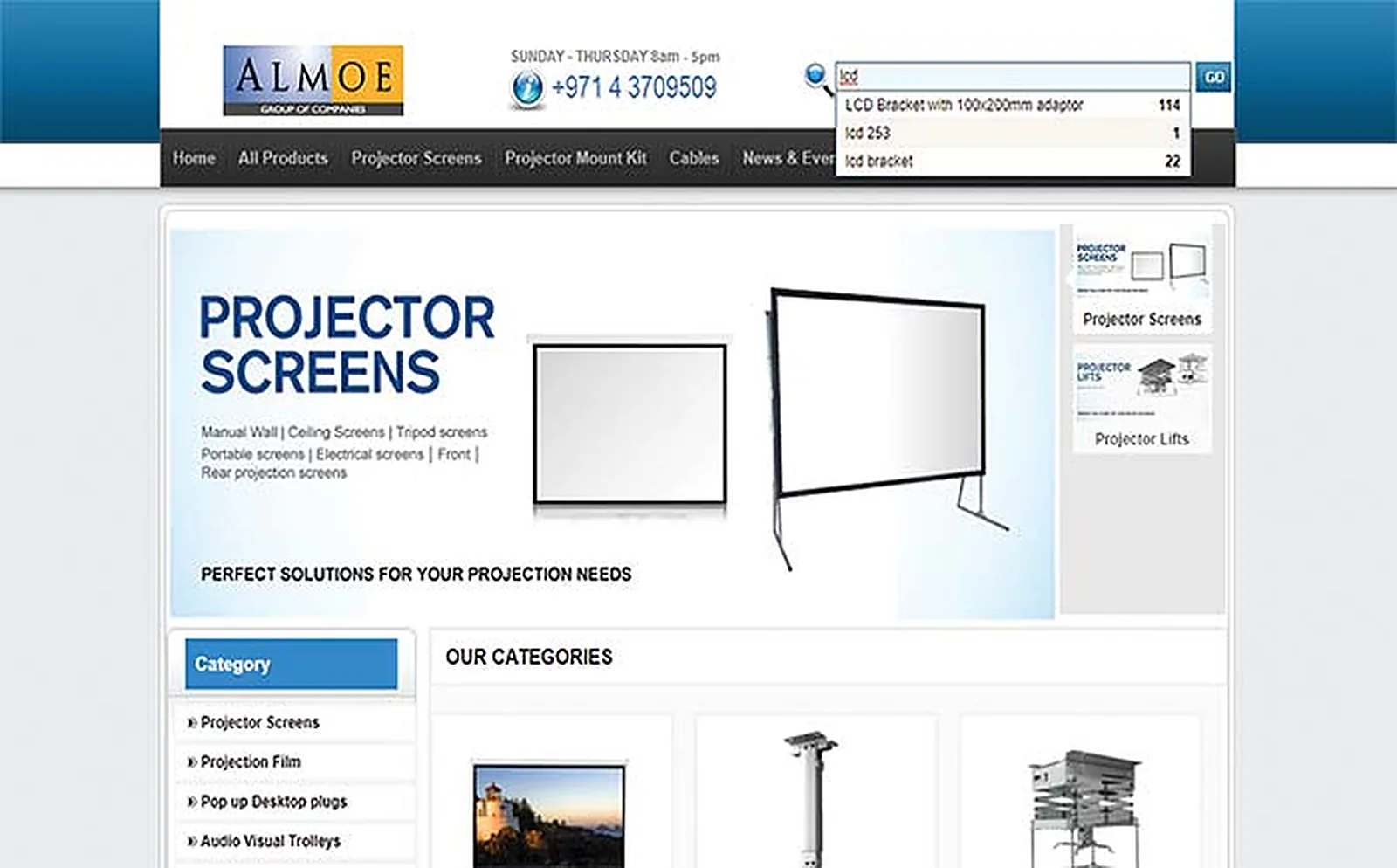Click the 'OUR CATEGORIES' heading
Screen dimensions: 1397x868
529,657
